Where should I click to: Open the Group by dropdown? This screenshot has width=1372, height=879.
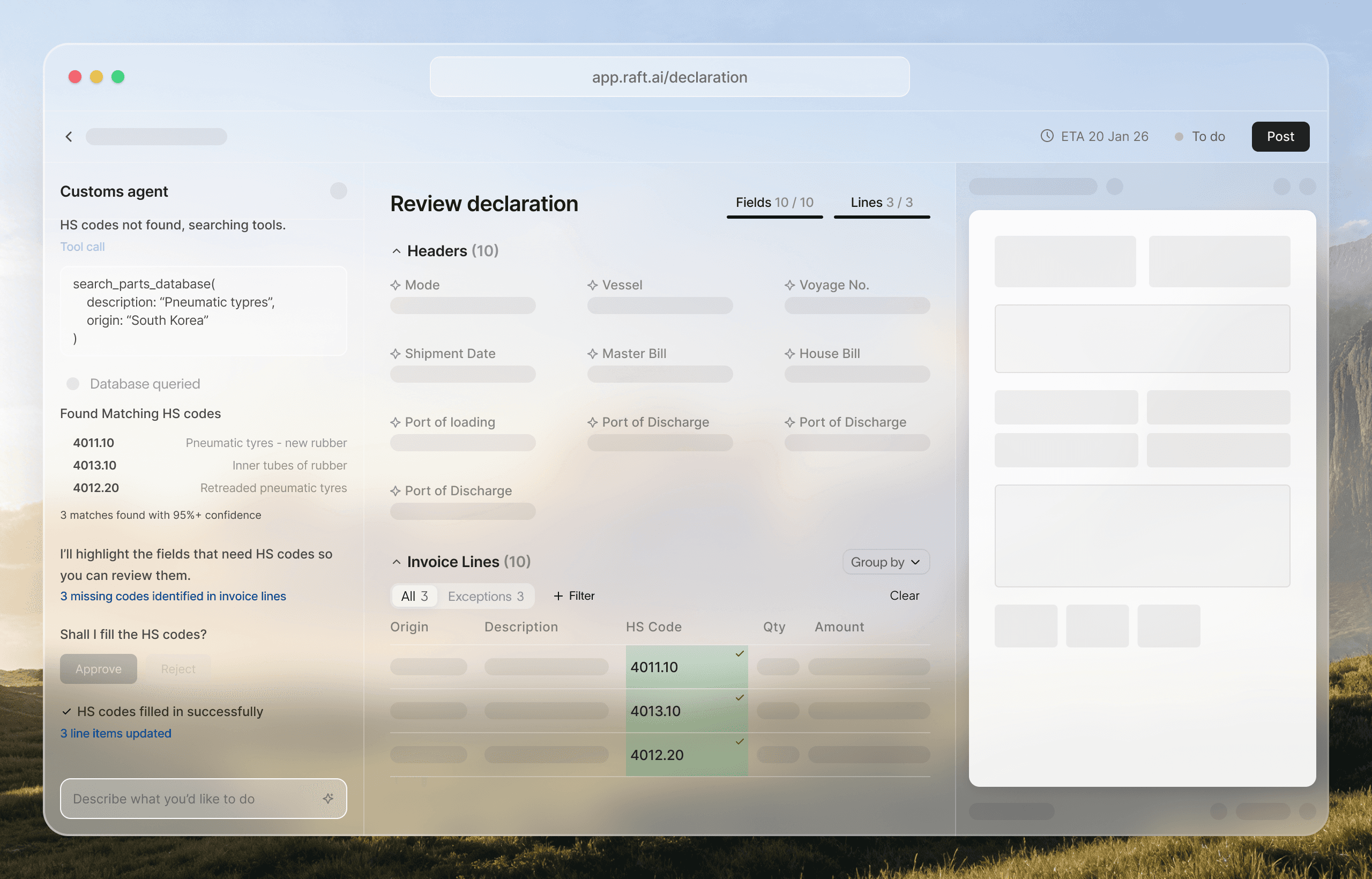(x=885, y=562)
